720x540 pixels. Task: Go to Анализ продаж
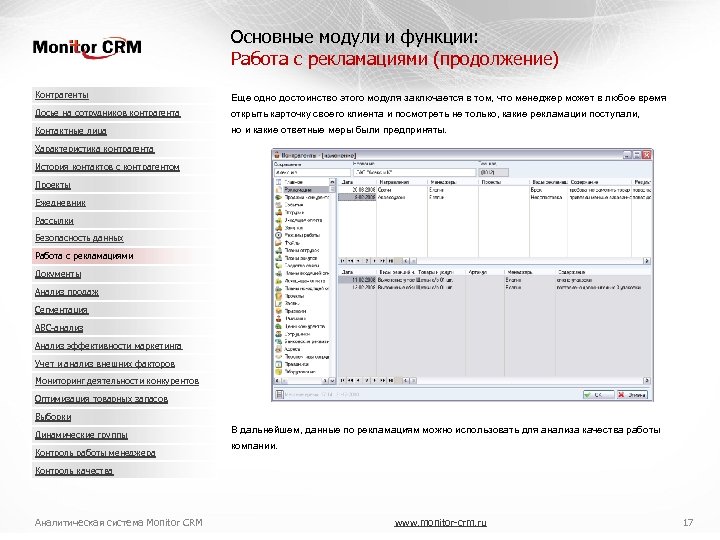tap(67, 292)
